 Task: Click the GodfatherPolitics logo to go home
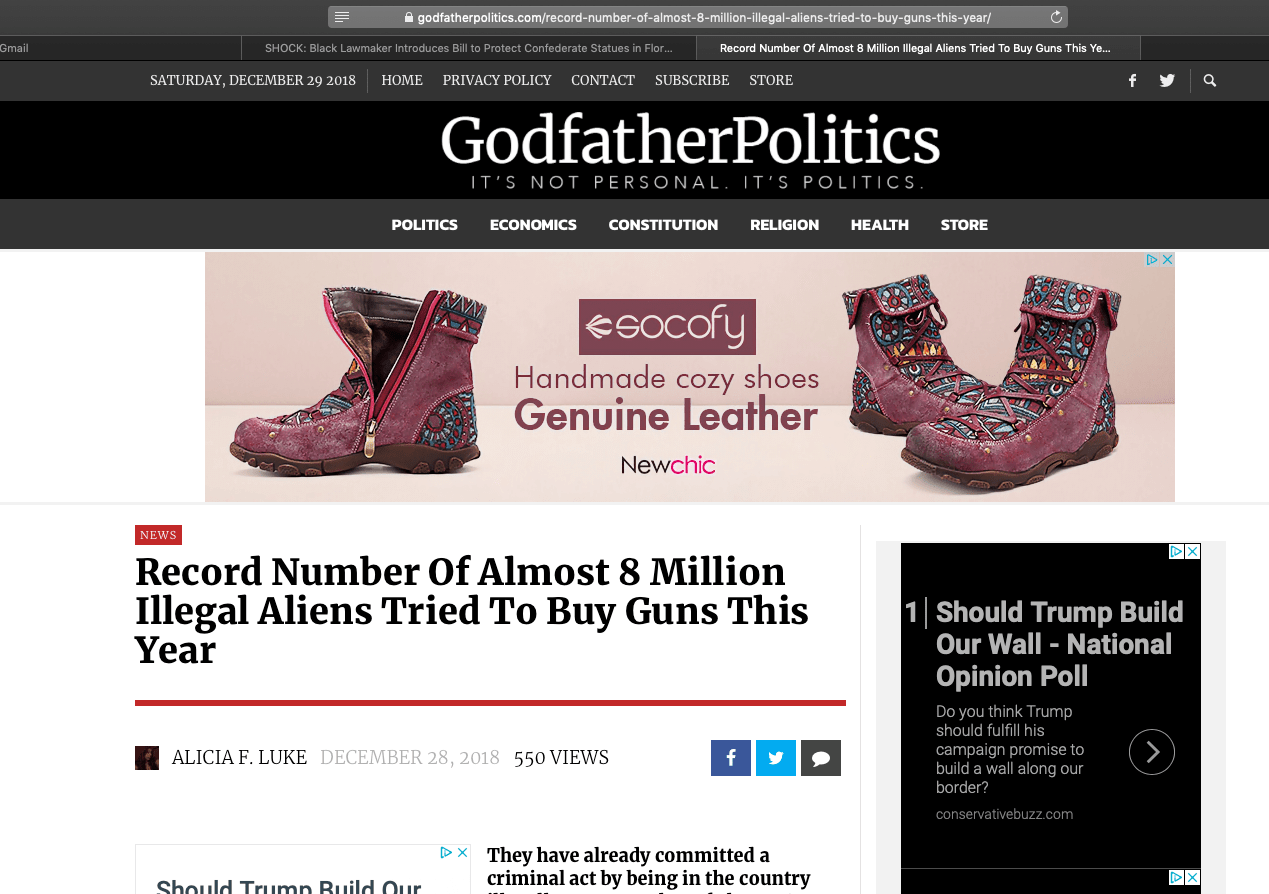pyautogui.click(x=689, y=142)
